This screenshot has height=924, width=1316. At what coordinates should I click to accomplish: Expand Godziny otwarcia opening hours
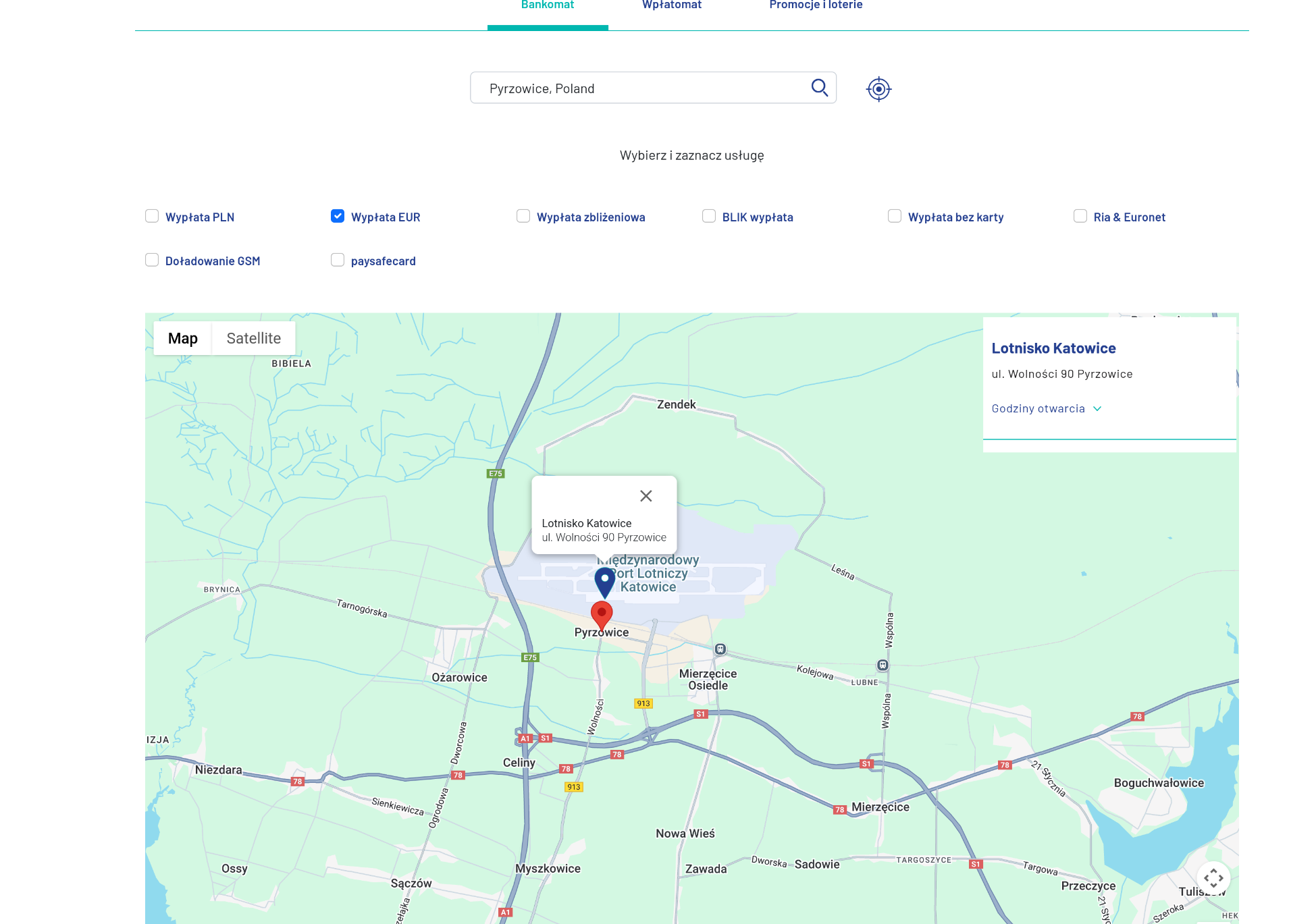click(x=1038, y=408)
